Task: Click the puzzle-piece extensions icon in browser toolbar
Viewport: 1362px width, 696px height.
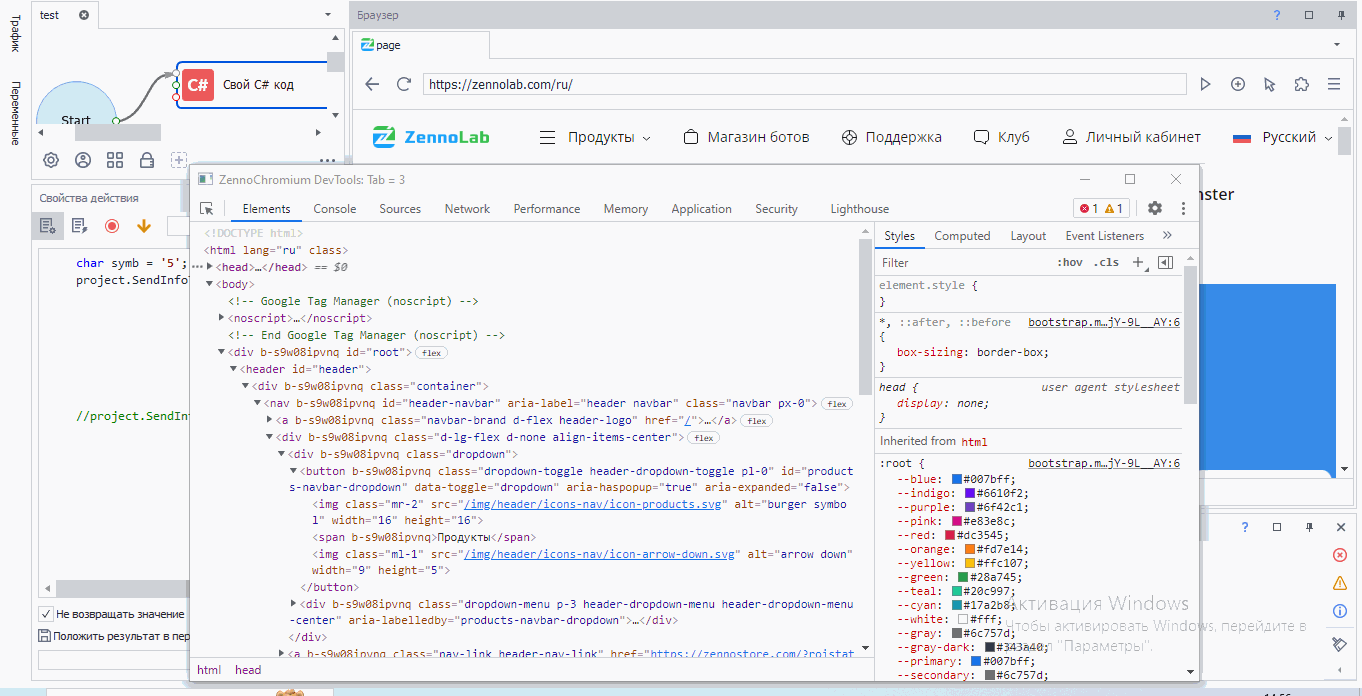Action: [x=1301, y=84]
